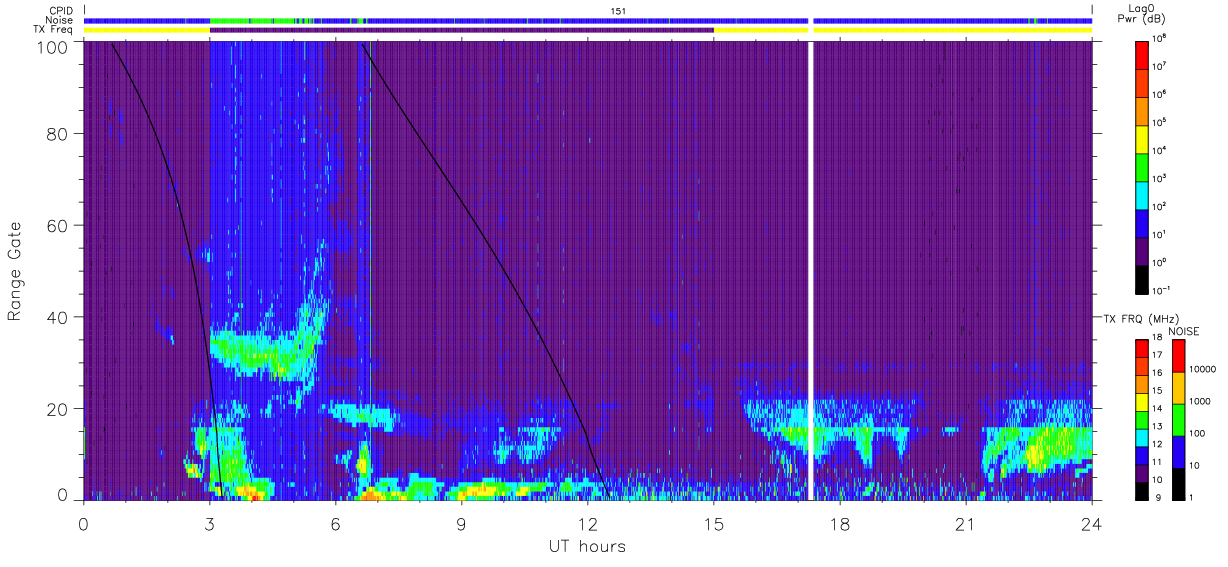This screenshot has height=567, width=1228.
Task: Pick the blue swatch in NOISE colorbar
Action: [x=1177, y=452]
